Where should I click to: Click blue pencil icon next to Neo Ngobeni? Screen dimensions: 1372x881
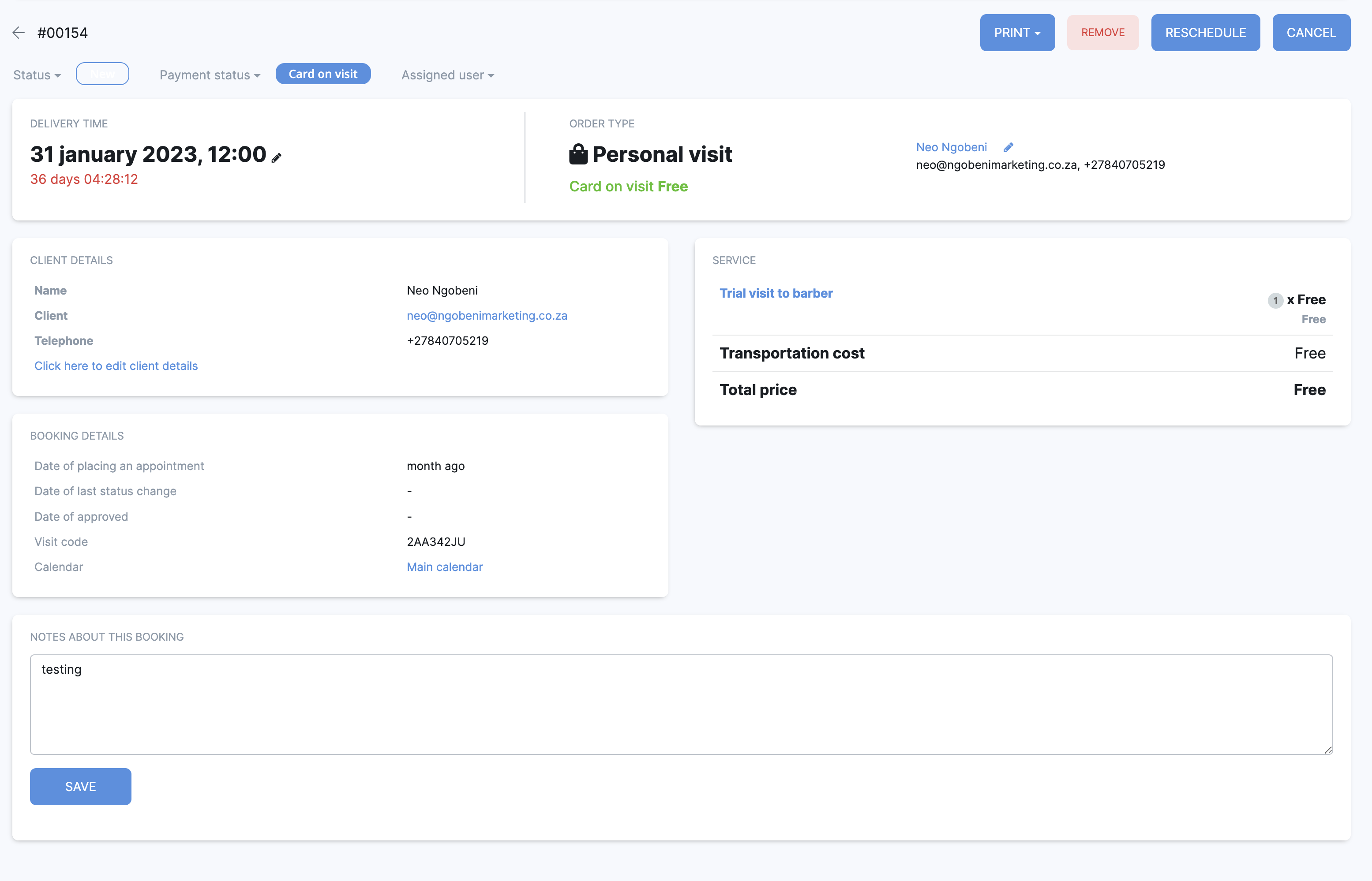tap(1008, 148)
